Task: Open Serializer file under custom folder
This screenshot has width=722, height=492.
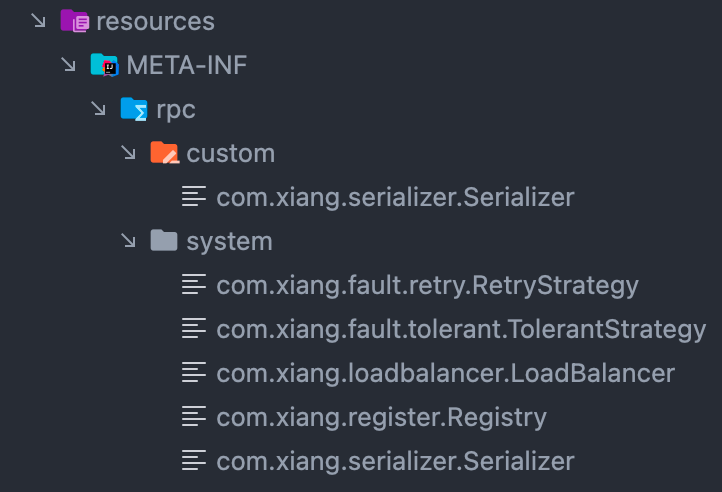Action: tap(395, 197)
